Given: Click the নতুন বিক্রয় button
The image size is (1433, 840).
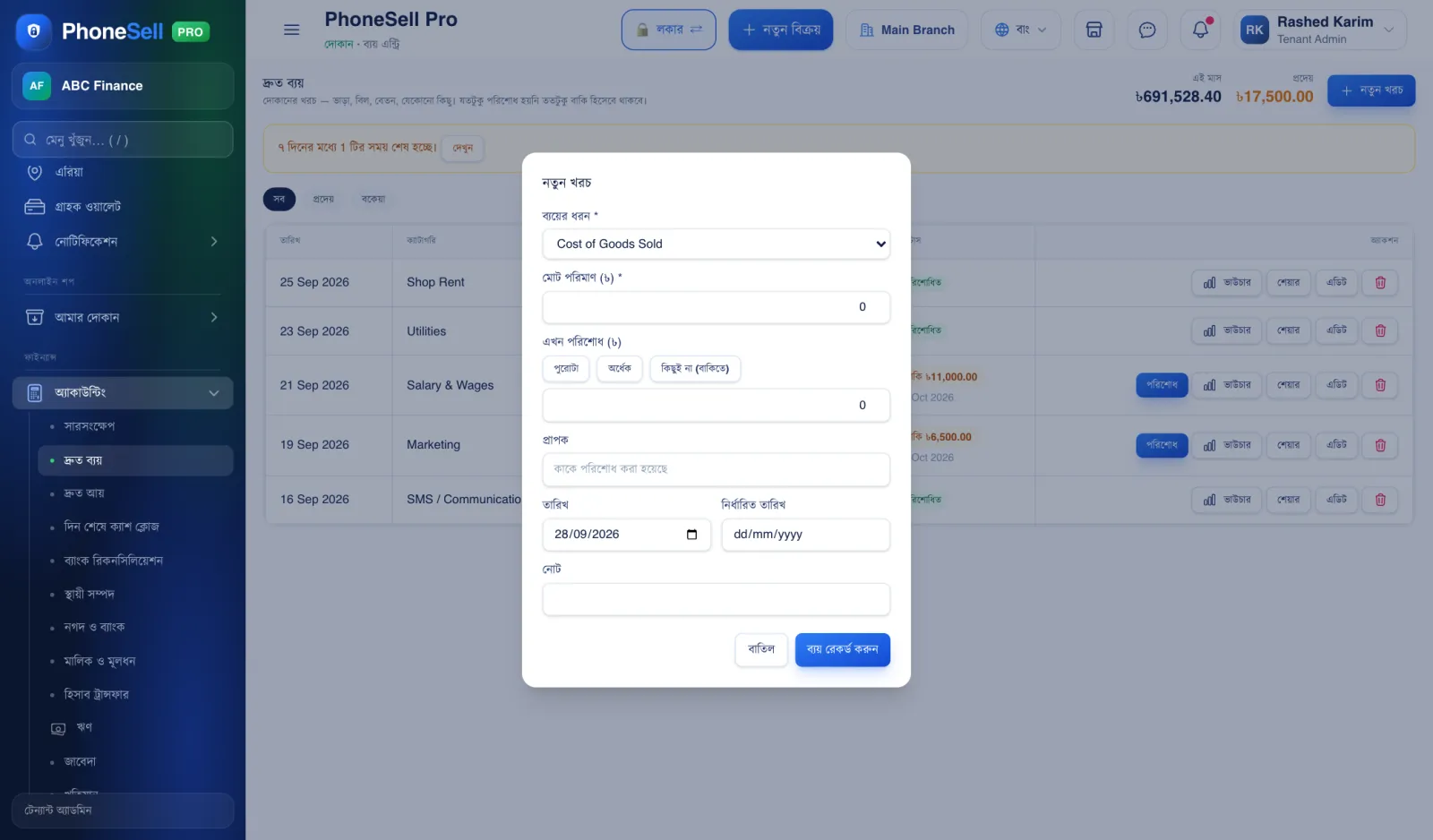Looking at the screenshot, I should [x=781, y=30].
